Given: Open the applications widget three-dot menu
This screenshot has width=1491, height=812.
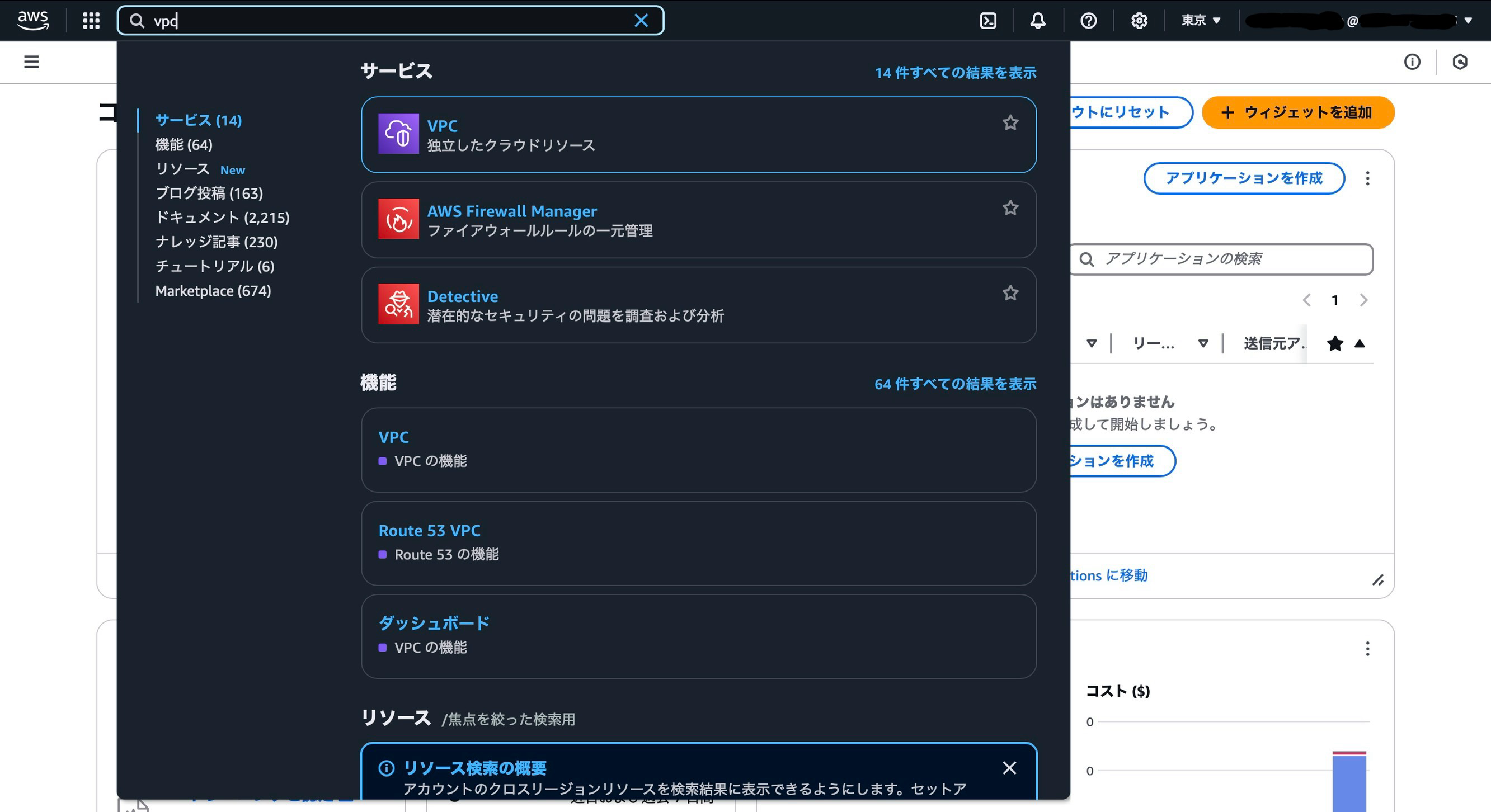Looking at the screenshot, I should (x=1367, y=178).
